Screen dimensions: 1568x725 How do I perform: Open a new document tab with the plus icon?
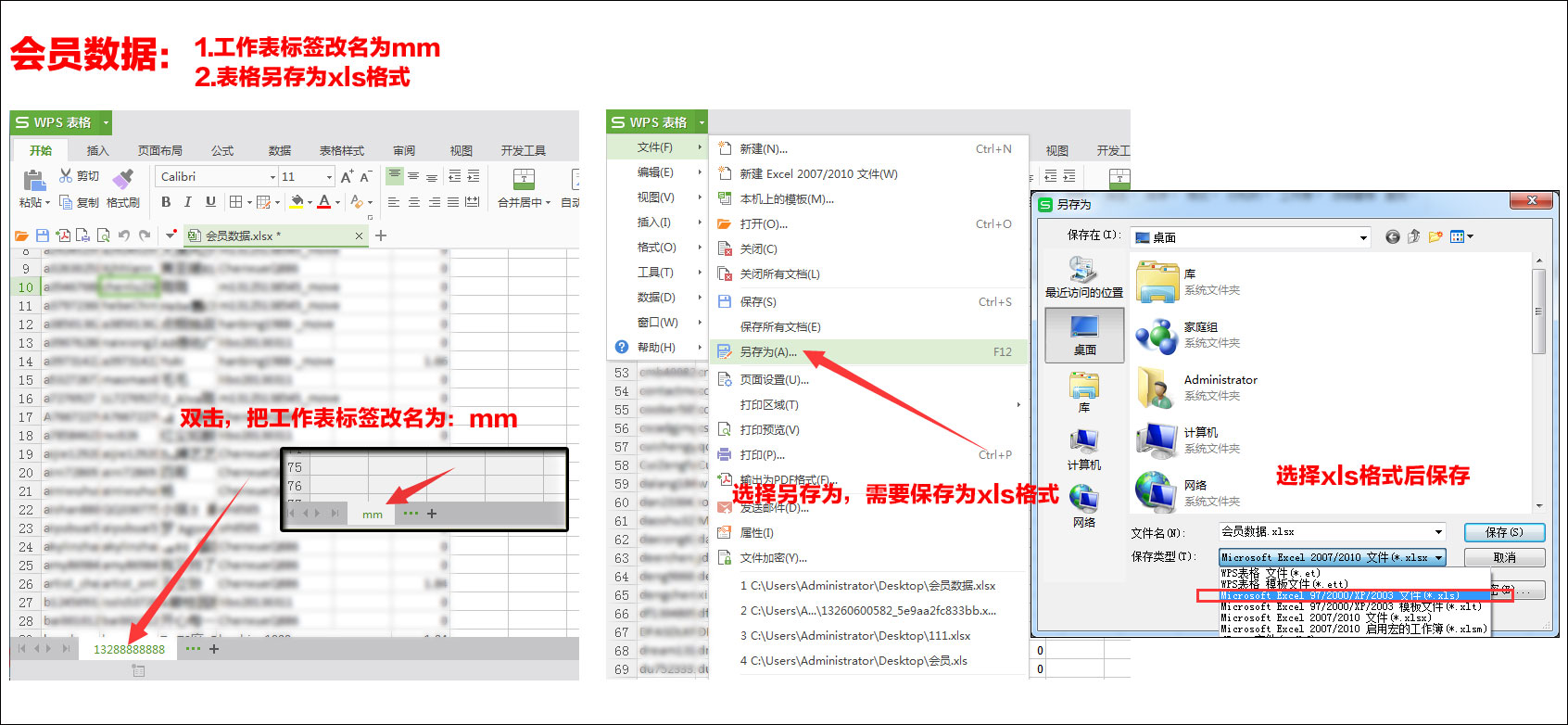pos(381,235)
